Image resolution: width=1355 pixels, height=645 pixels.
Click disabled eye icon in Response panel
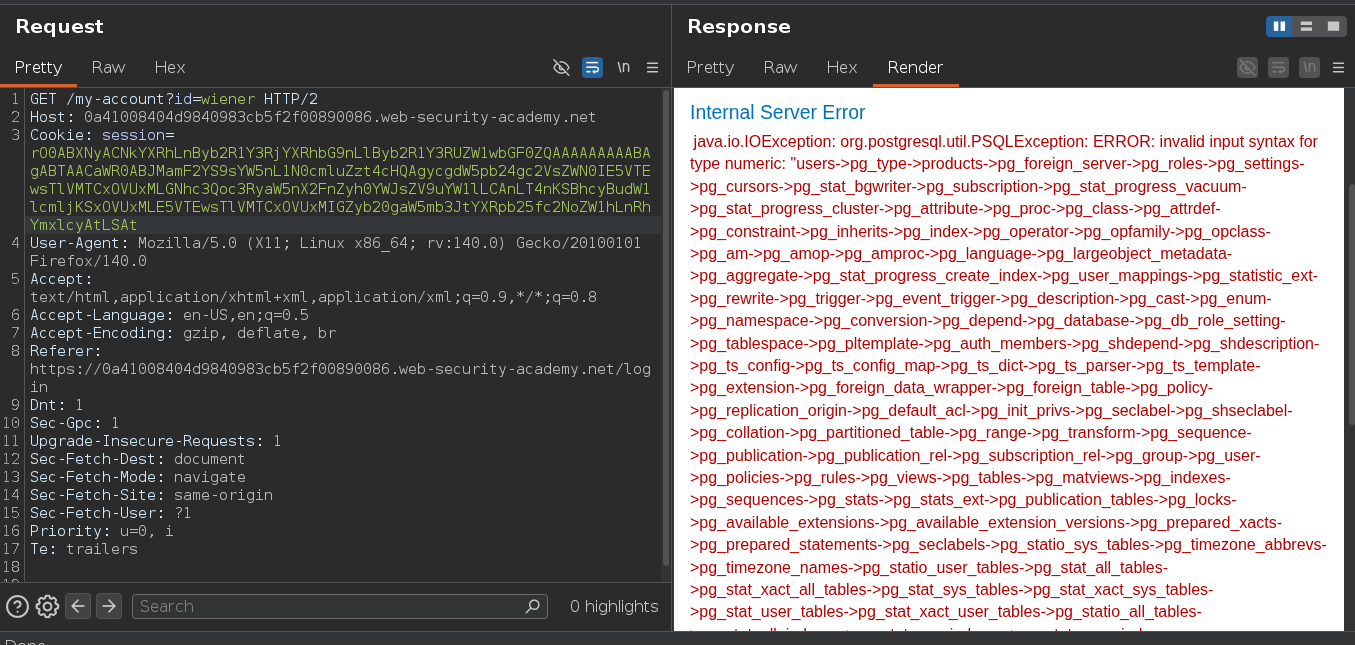(x=1247, y=67)
